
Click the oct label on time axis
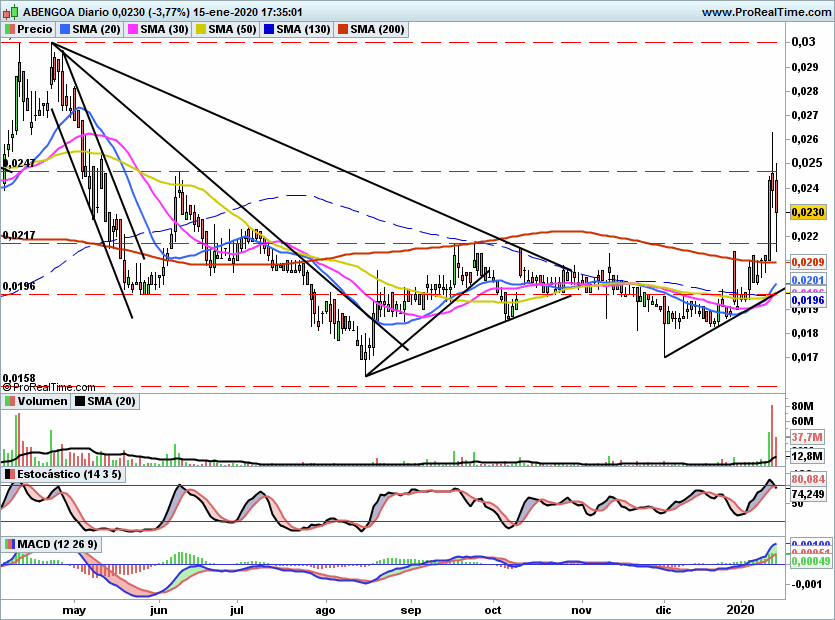click(493, 610)
